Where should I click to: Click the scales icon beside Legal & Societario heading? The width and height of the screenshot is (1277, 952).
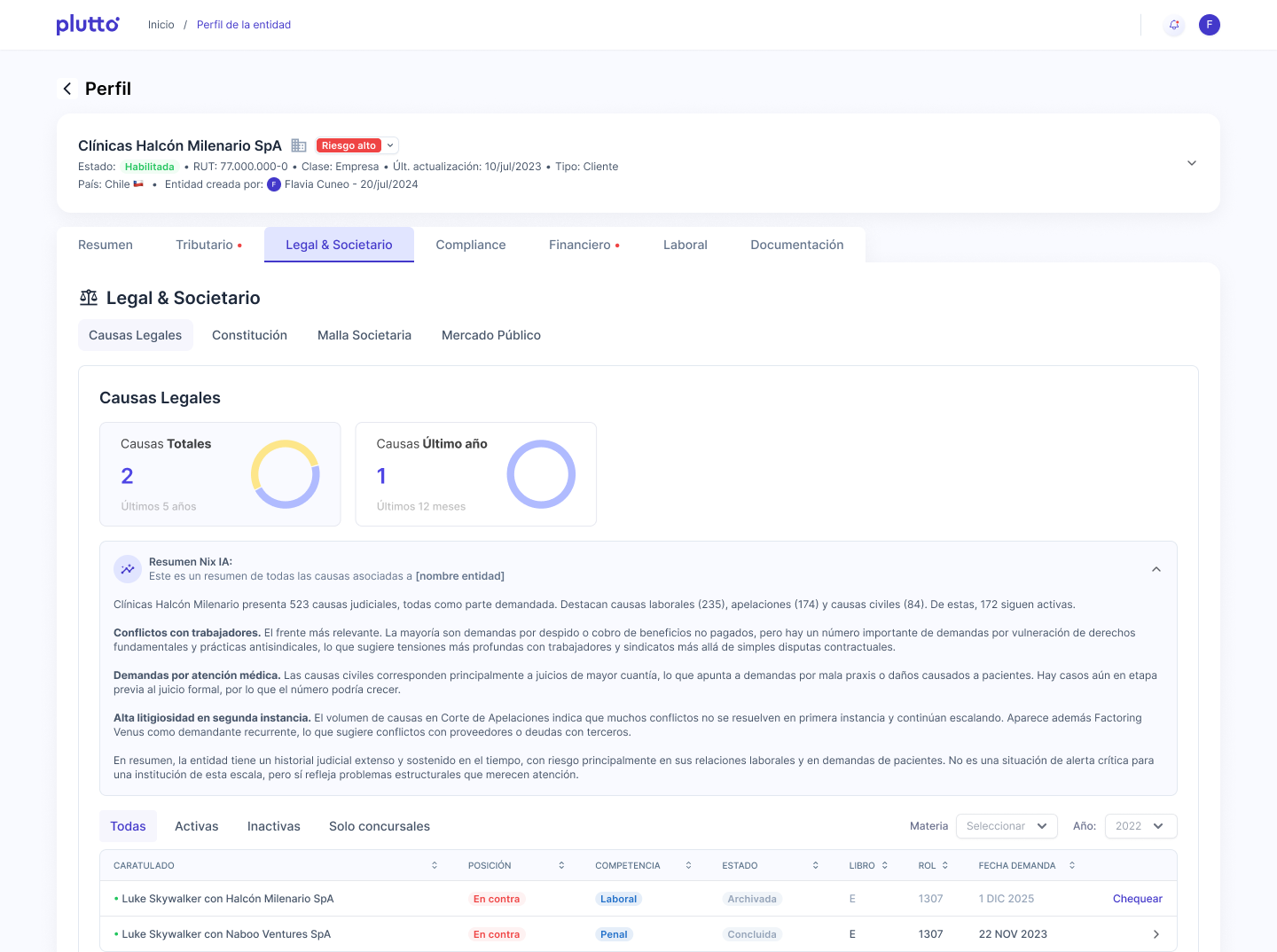pyautogui.click(x=89, y=298)
